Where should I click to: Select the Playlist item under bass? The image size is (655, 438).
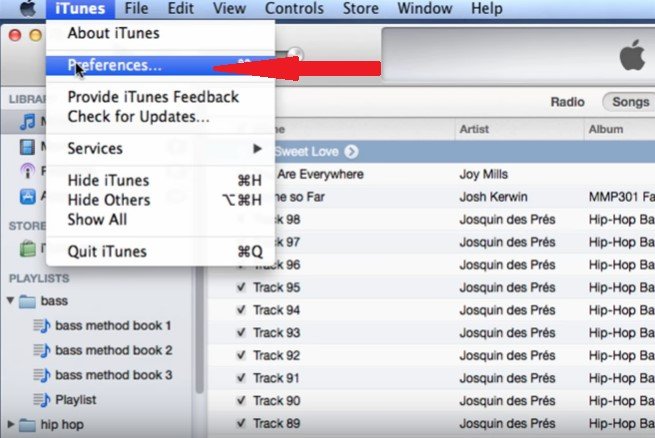point(76,399)
